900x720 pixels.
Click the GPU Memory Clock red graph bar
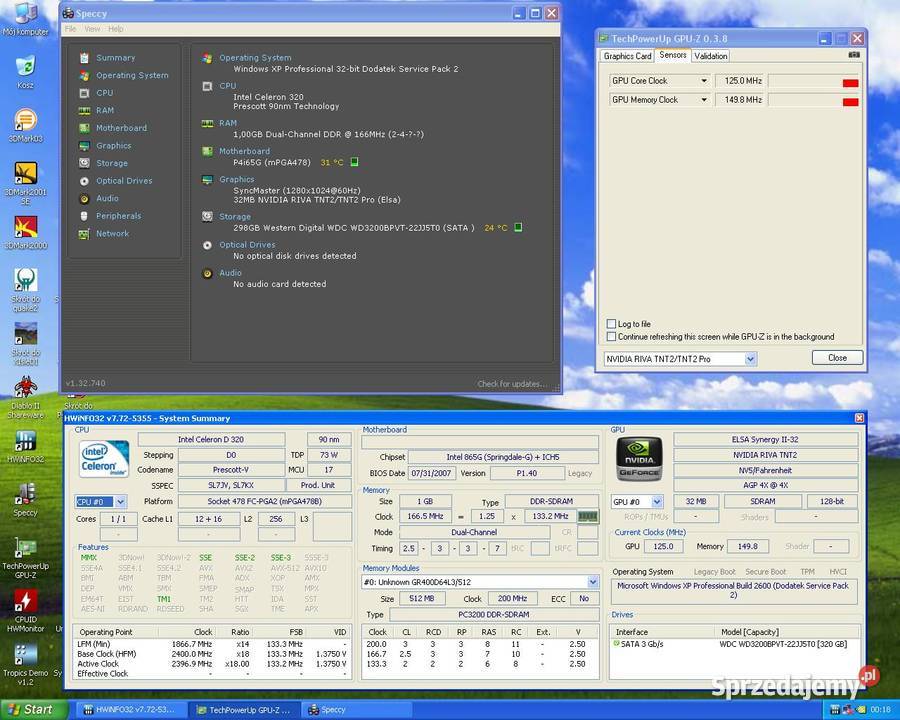(850, 102)
